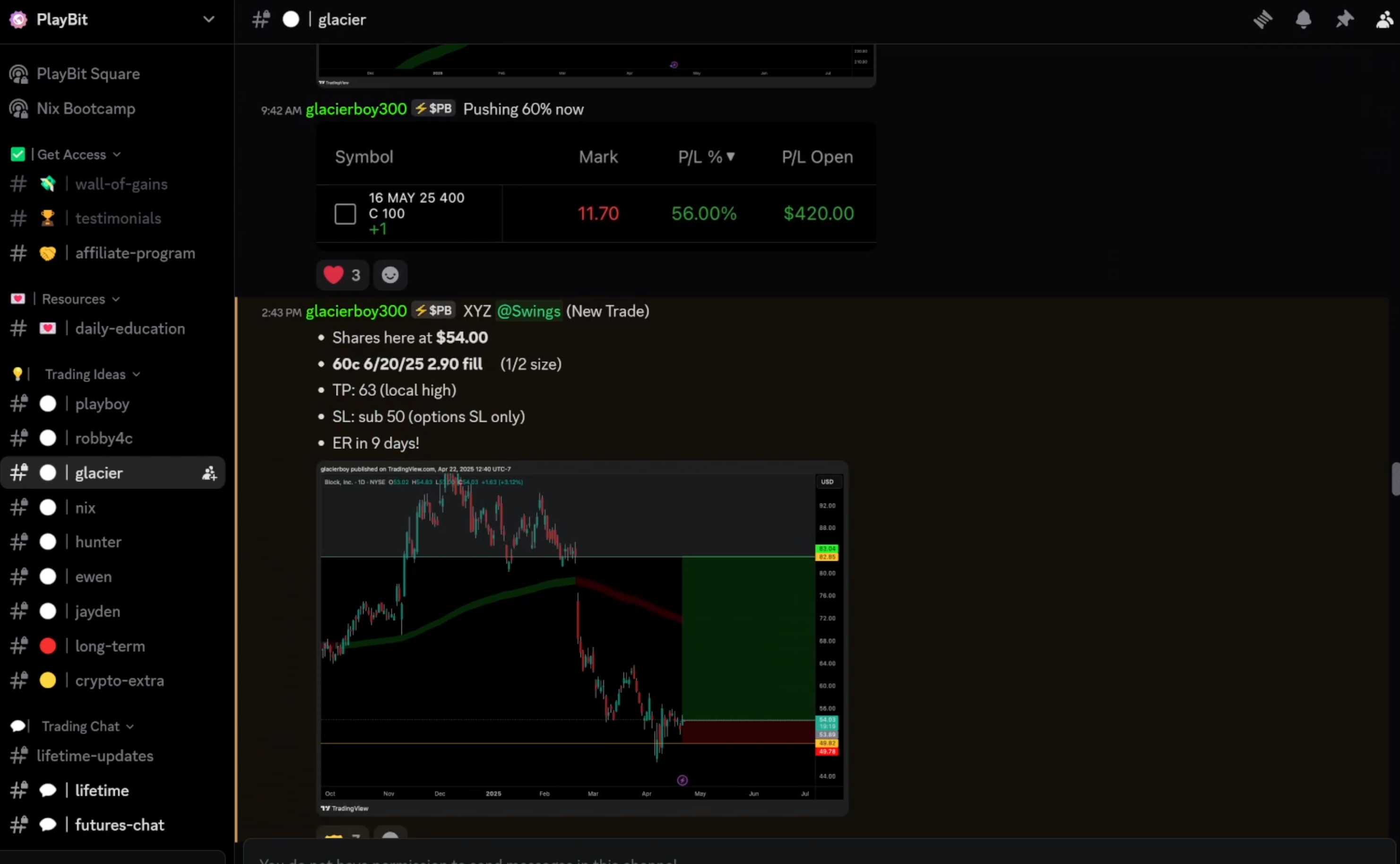Image resolution: width=1400 pixels, height=864 pixels.
Task: Click the notification bell icon
Action: coord(1303,19)
